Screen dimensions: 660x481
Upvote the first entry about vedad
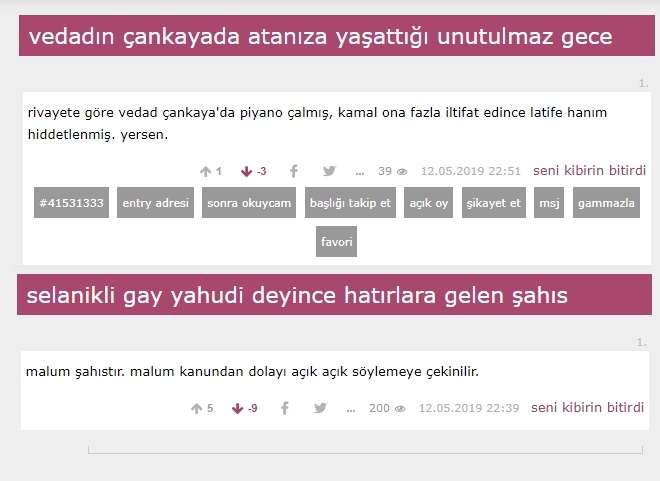pyautogui.click(x=205, y=171)
